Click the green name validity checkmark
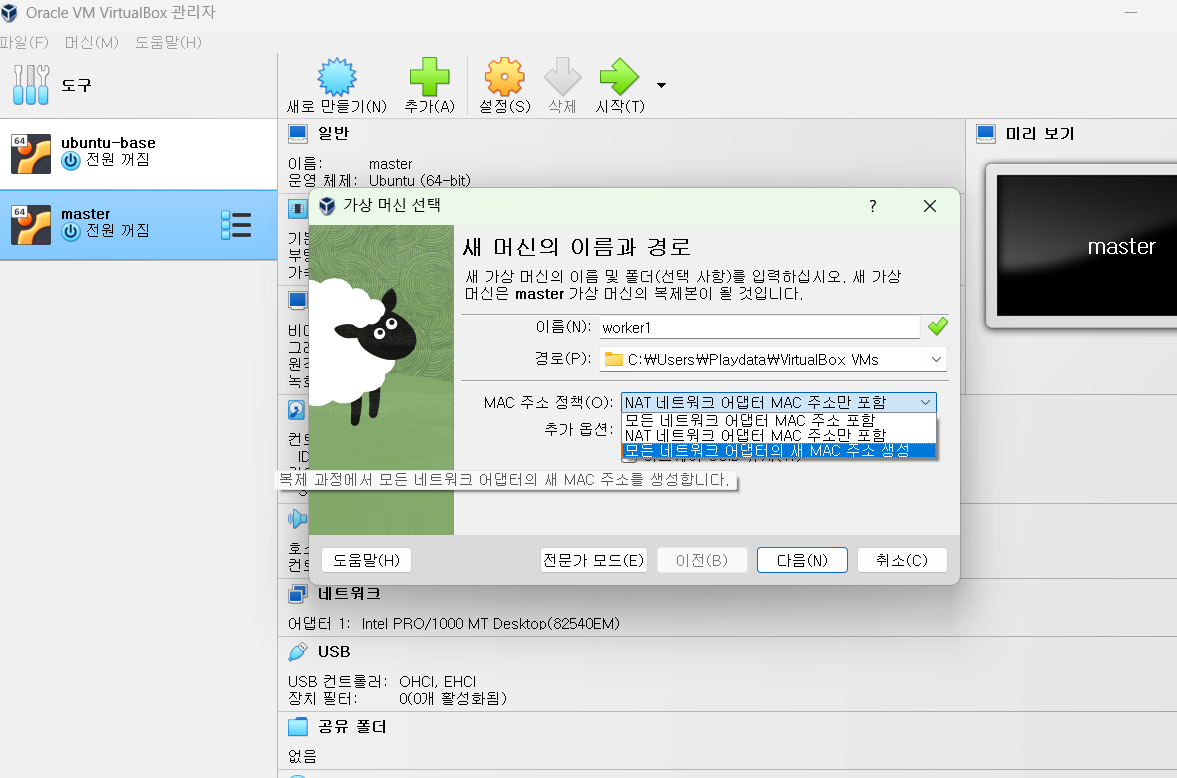 (x=938, y=327)
